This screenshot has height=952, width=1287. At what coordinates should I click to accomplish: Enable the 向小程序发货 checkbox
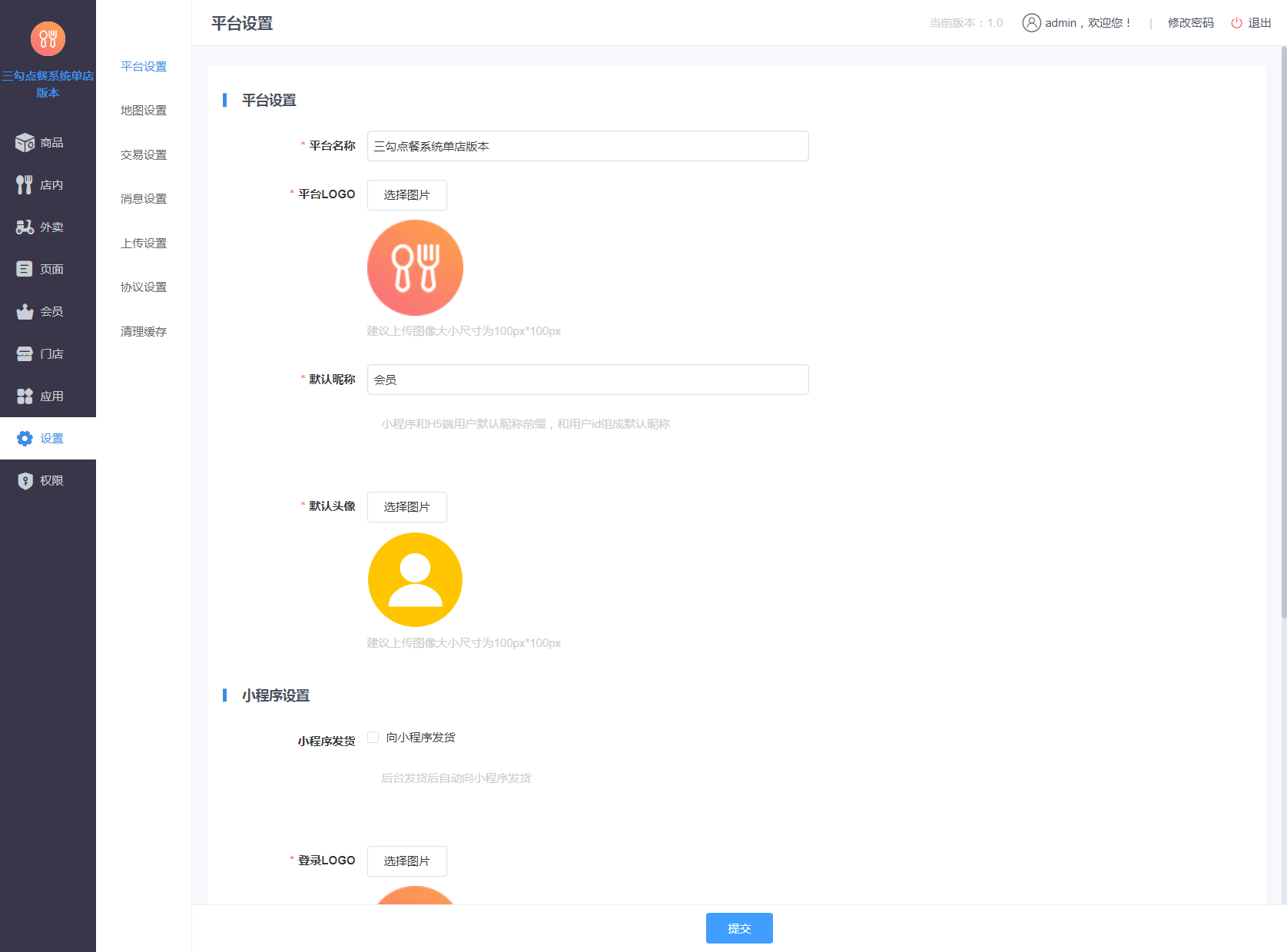pyautogui.click(x=373, y=738)
